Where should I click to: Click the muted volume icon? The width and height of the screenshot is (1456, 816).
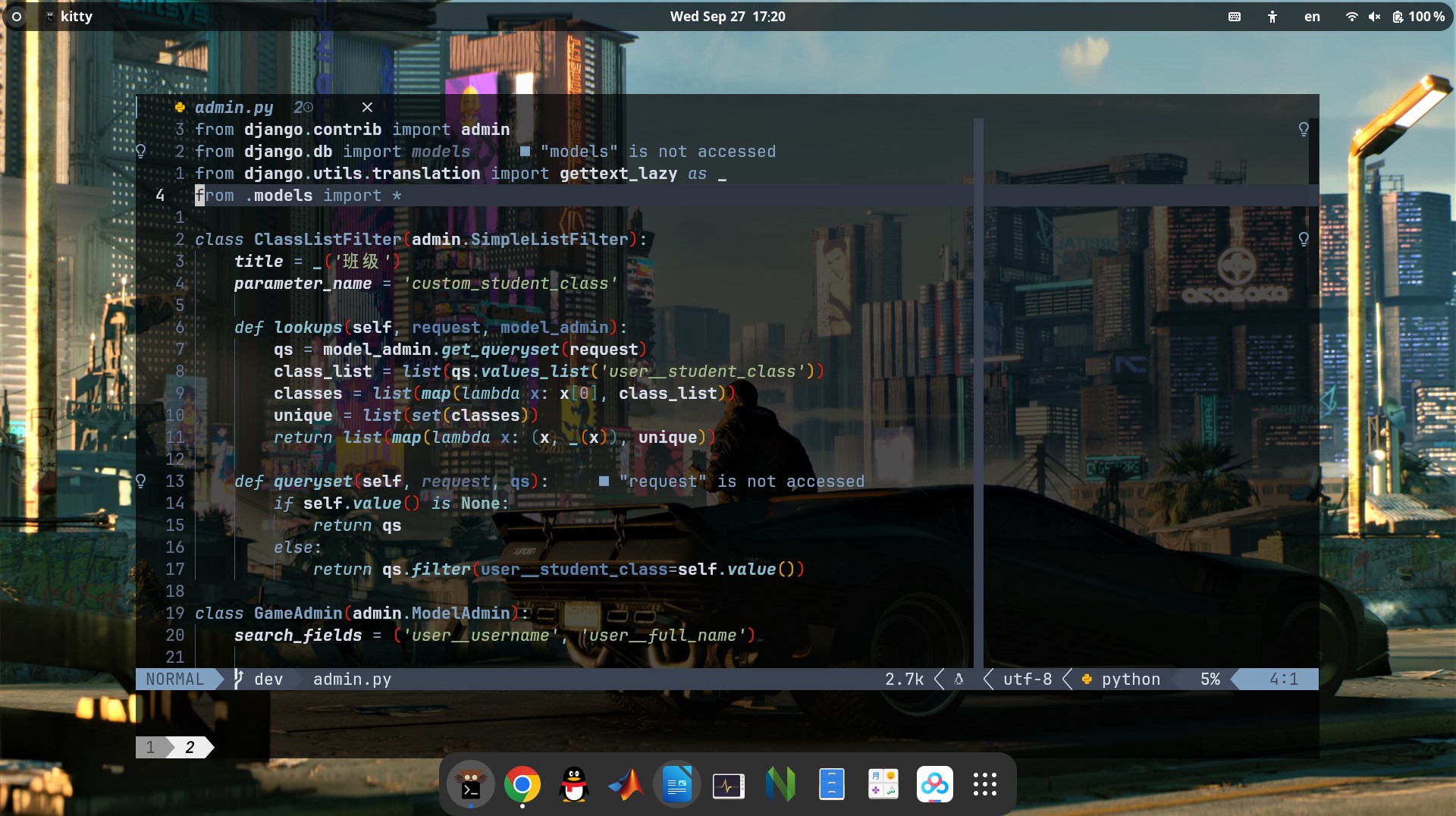tap(1374, 17)
